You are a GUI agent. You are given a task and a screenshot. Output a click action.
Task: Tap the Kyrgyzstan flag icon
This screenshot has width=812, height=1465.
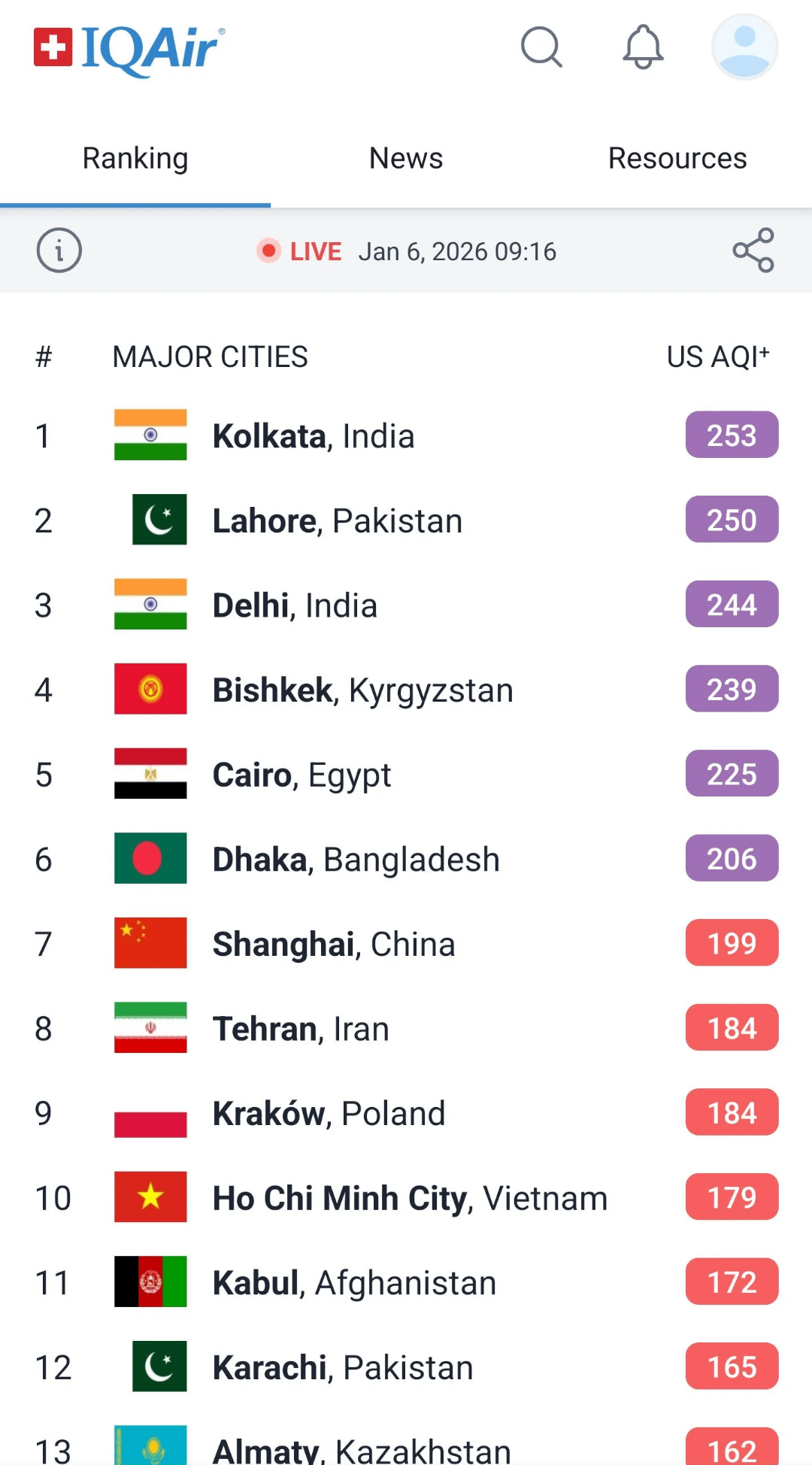click(150, 689)
